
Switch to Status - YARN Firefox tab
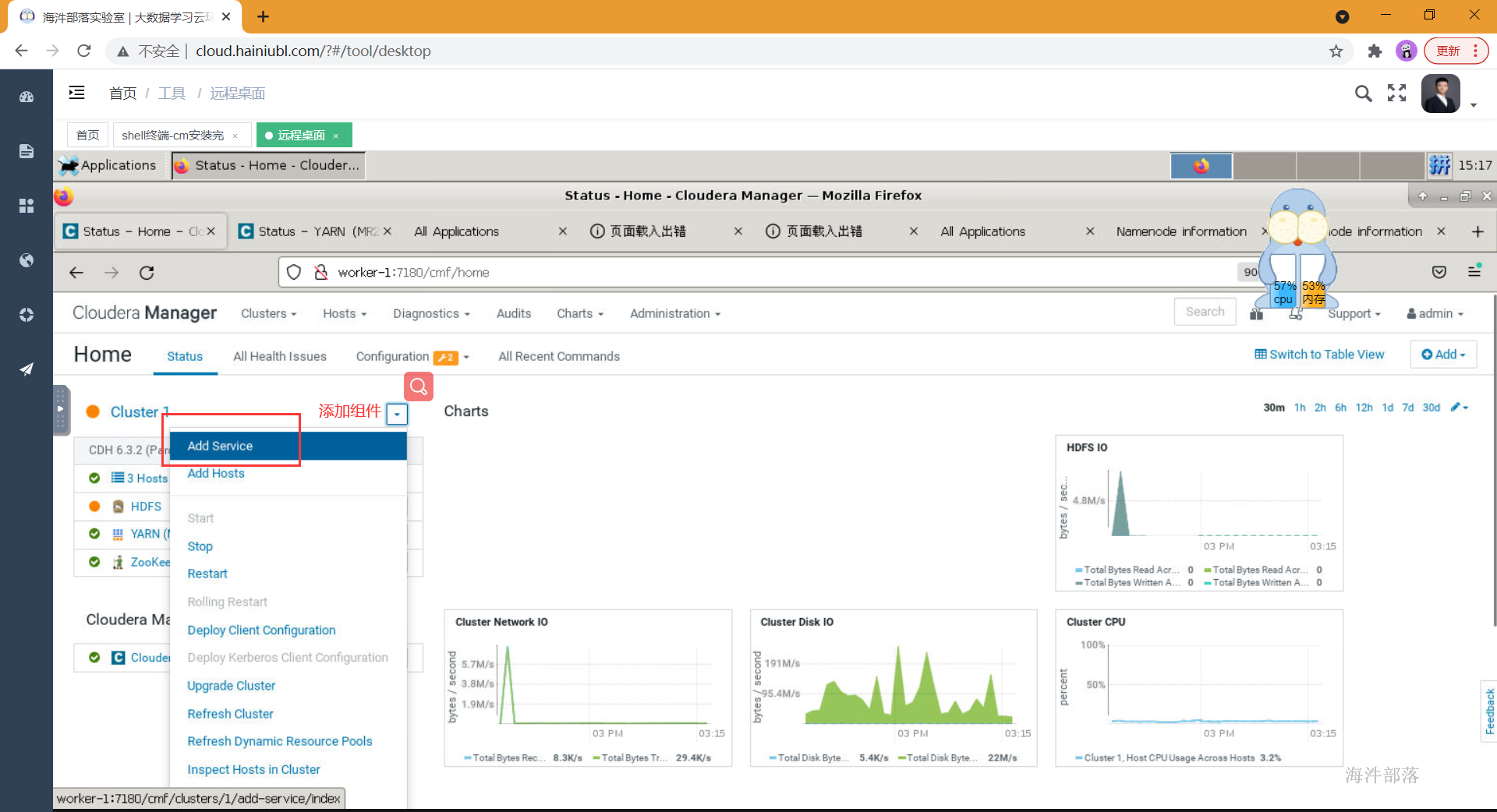pos(316,231)
